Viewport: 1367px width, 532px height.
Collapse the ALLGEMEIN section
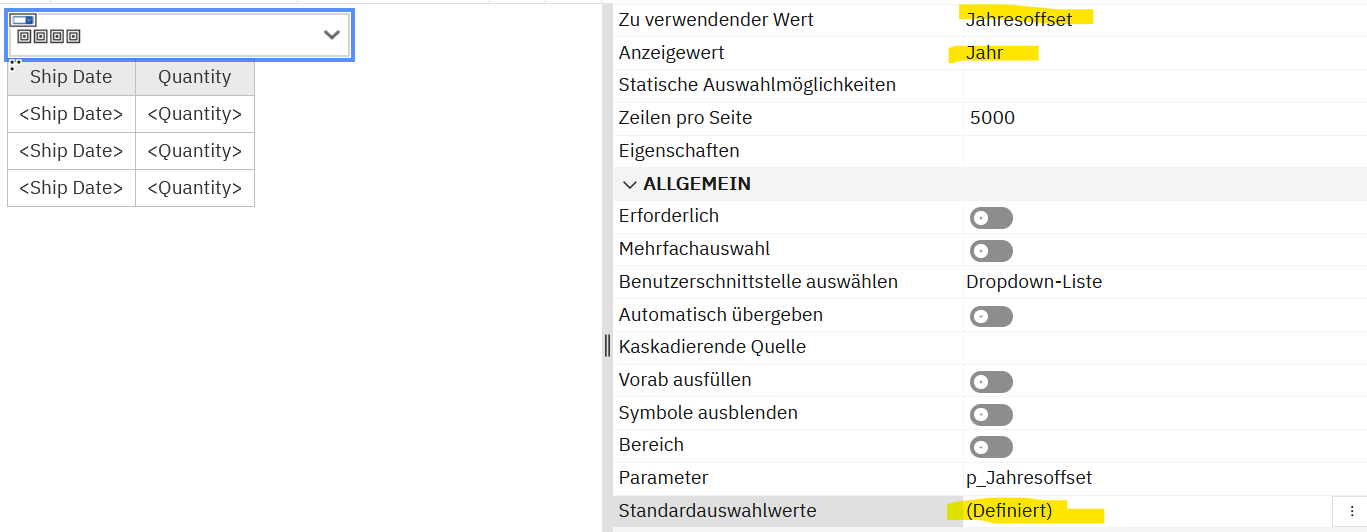tap(630, 185)
